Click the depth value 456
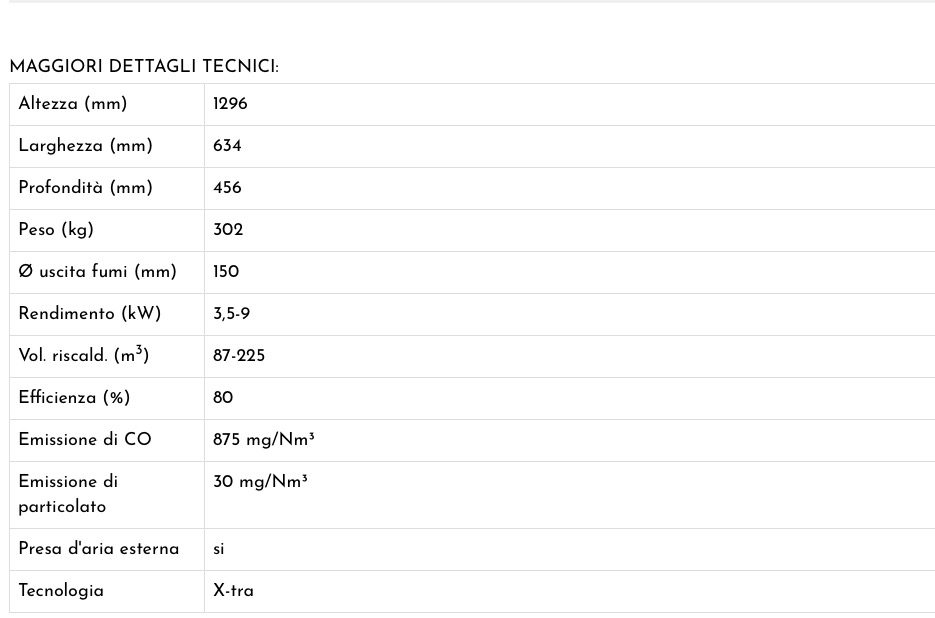 pyautogui.click(x=227, y=187)
